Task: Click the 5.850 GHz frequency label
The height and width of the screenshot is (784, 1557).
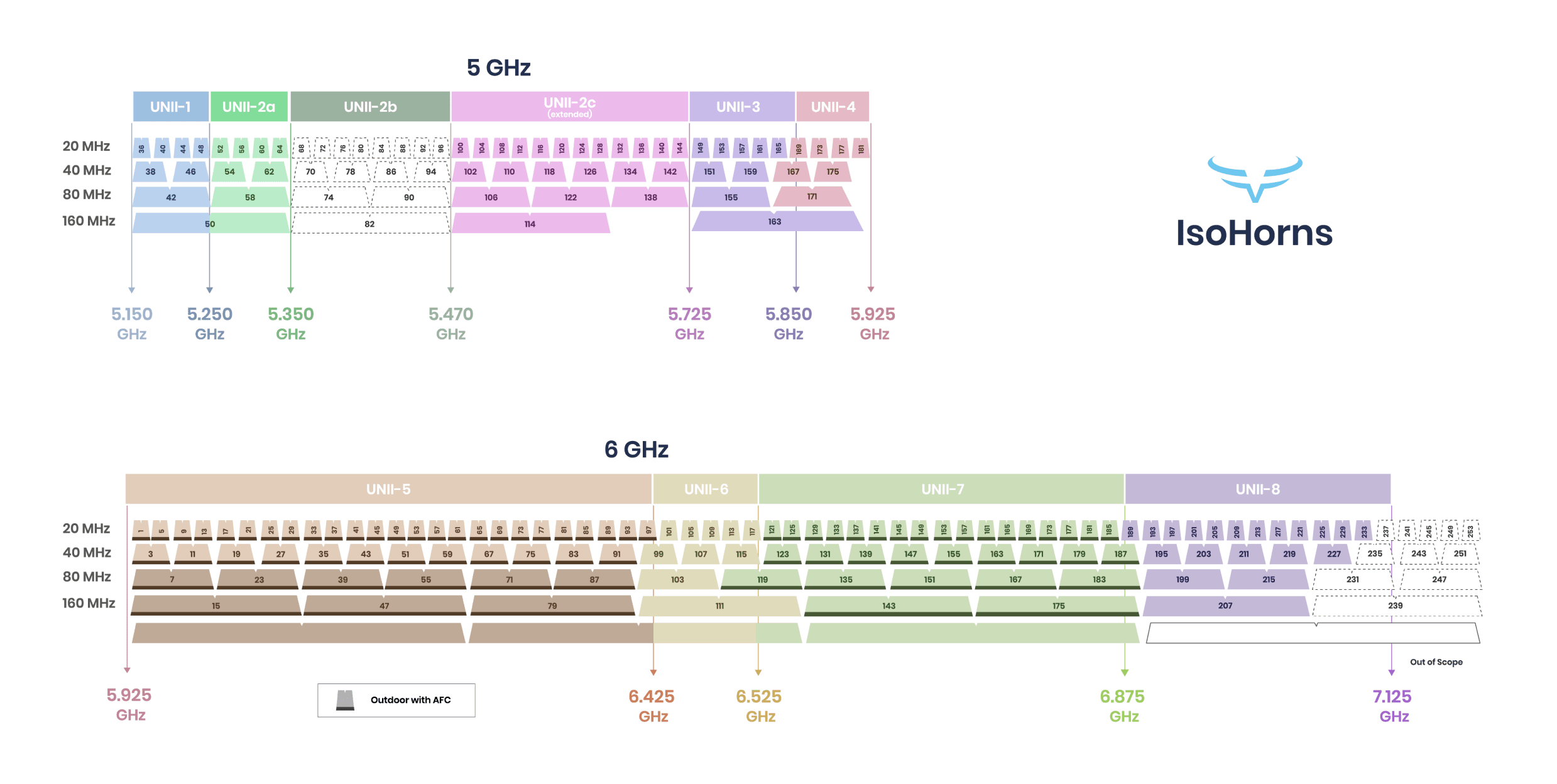Action: pyautogui.click(x=789, y=324)
